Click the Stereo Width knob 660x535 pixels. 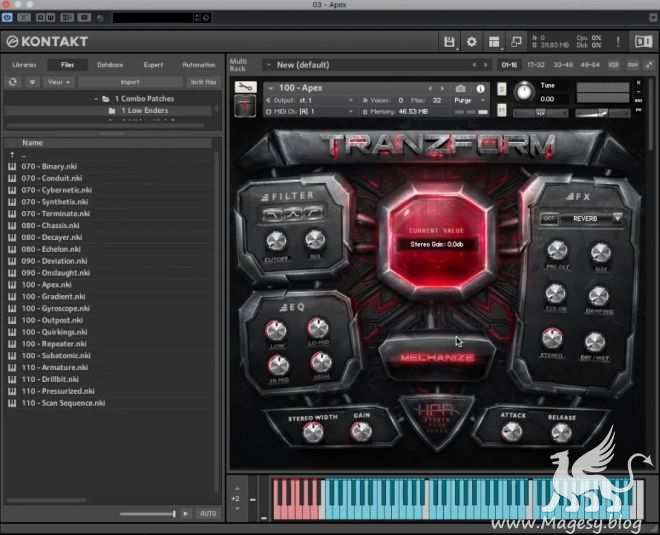pyautogui.click(x=313, y=433)
